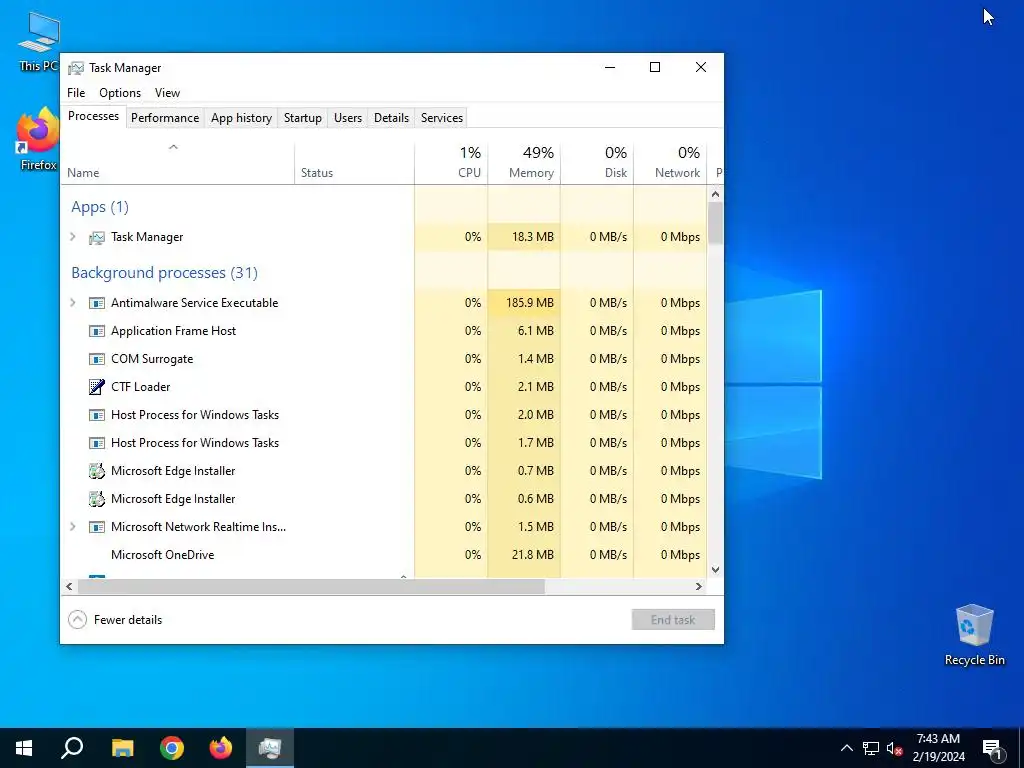Open the Recycle Bin desktop icon
The image size is (1024, 768).
click(x=974, y=635)
